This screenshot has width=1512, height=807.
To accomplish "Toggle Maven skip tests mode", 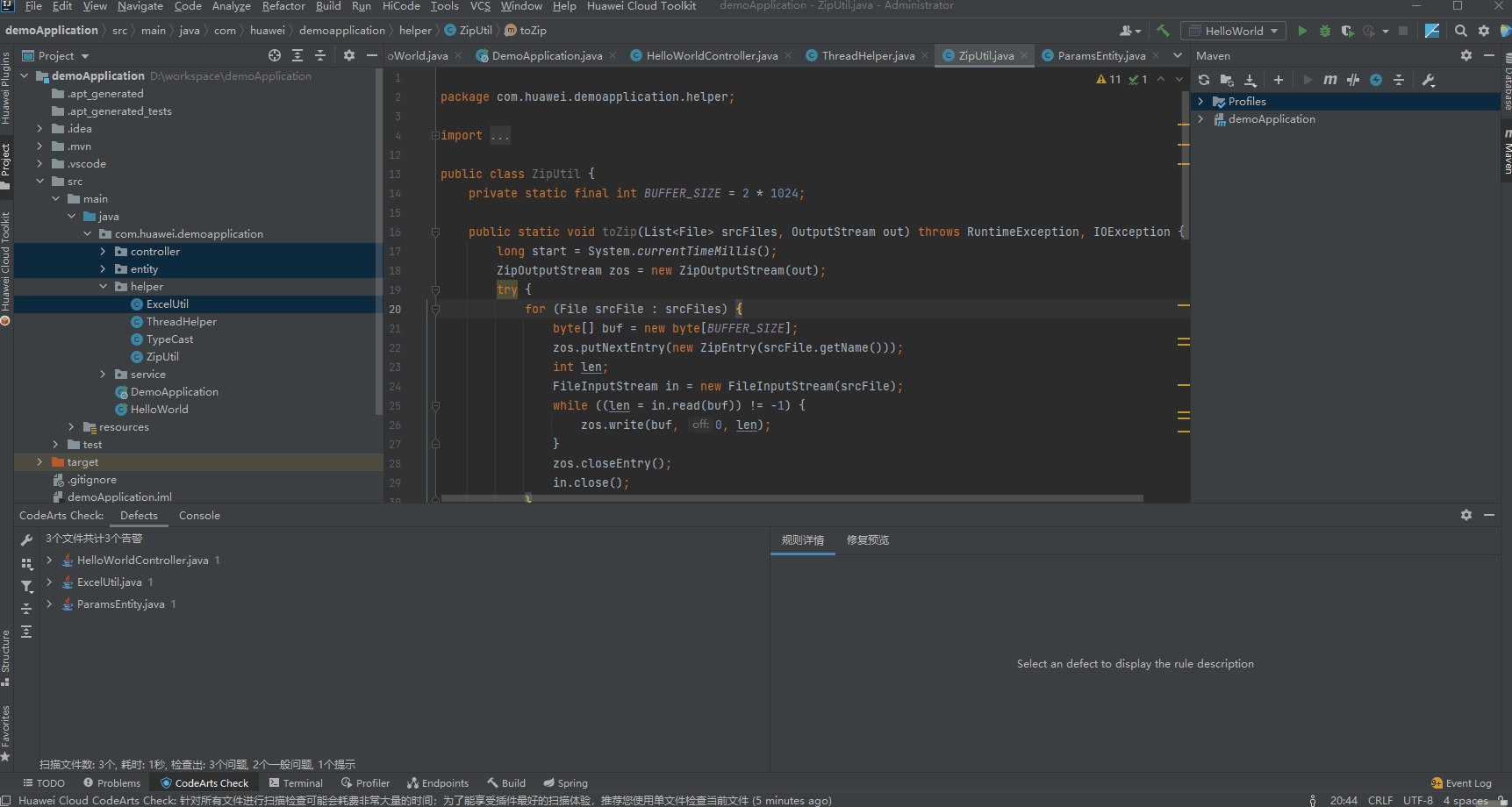I will (1376, 80).
